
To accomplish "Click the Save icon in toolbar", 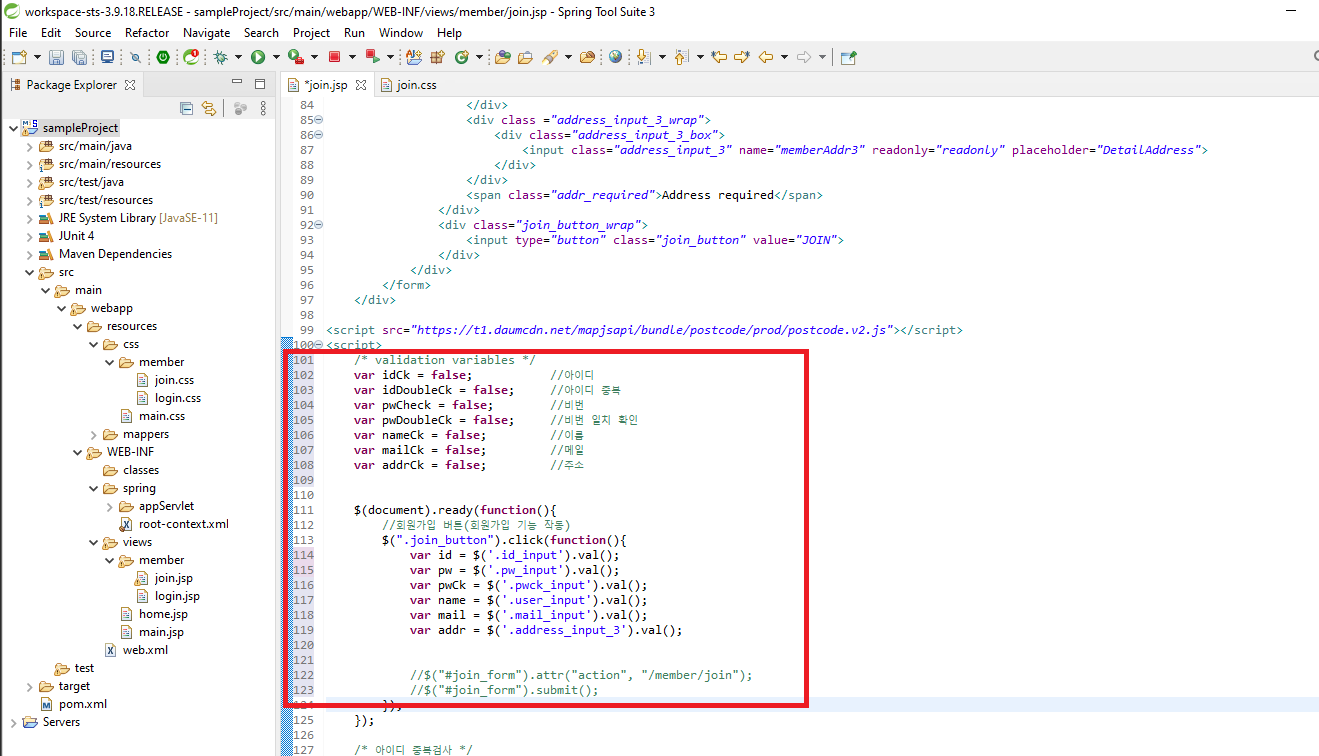I will coord(56,57).
